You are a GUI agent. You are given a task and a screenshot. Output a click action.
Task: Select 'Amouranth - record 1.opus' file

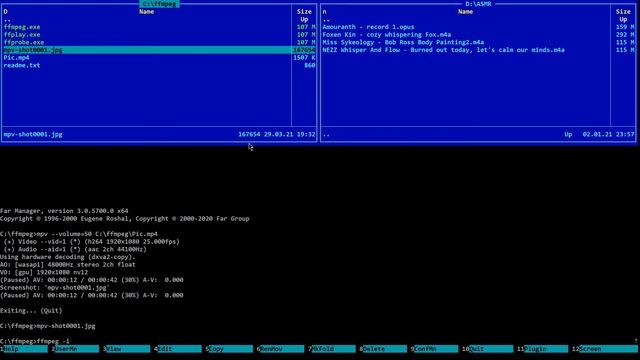[x=368, y=27]
